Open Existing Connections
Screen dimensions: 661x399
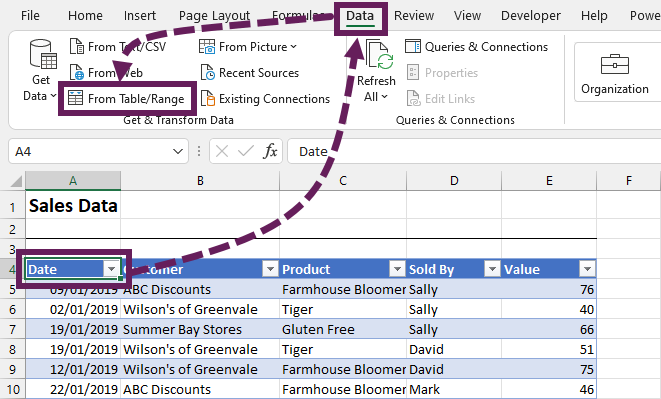[265, 99]
